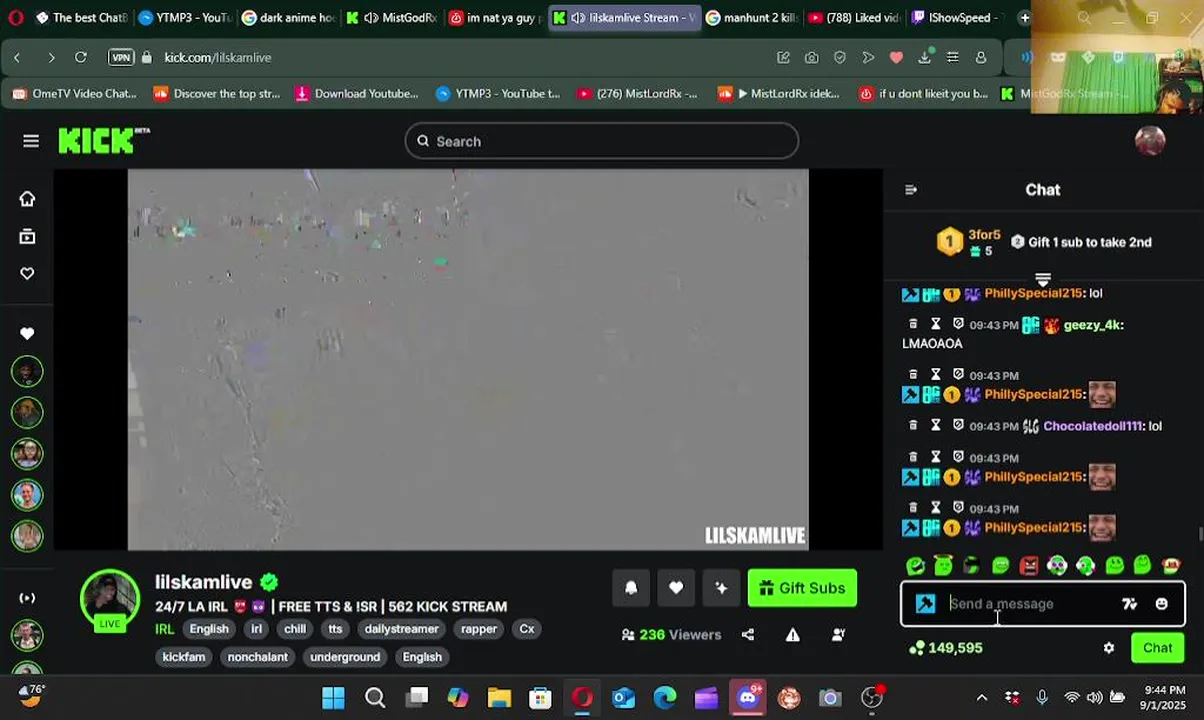Delete geezy_4k message with trash icon

click(x=913, y=325)
